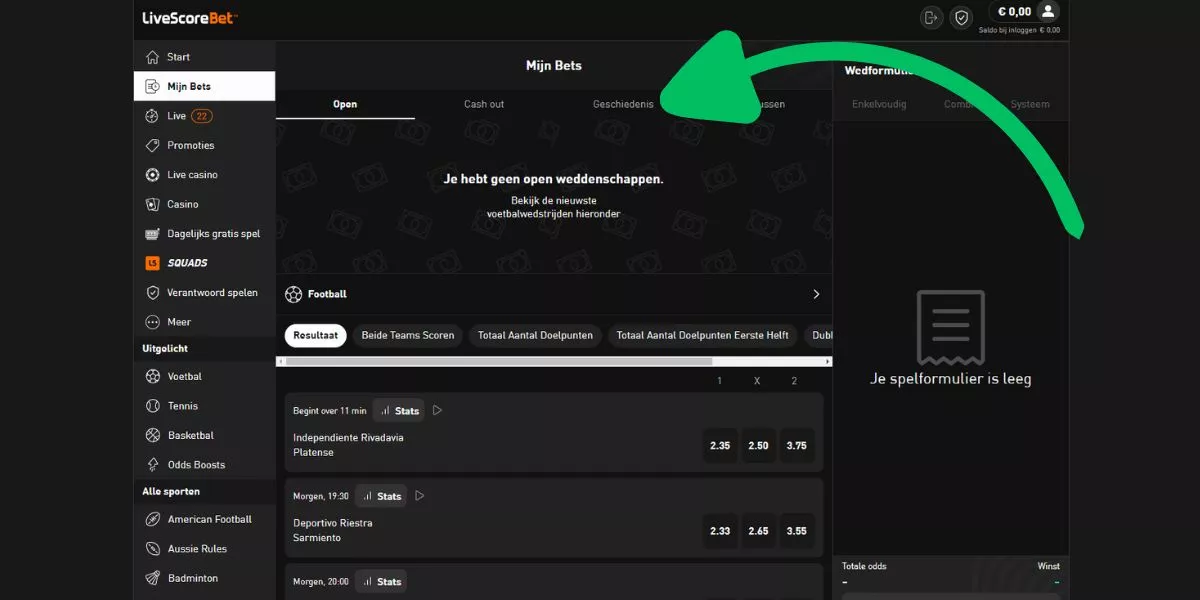Open Mijn Bets in sidebar
Viewport: 1200px width, 600px height.
[204, 86]
